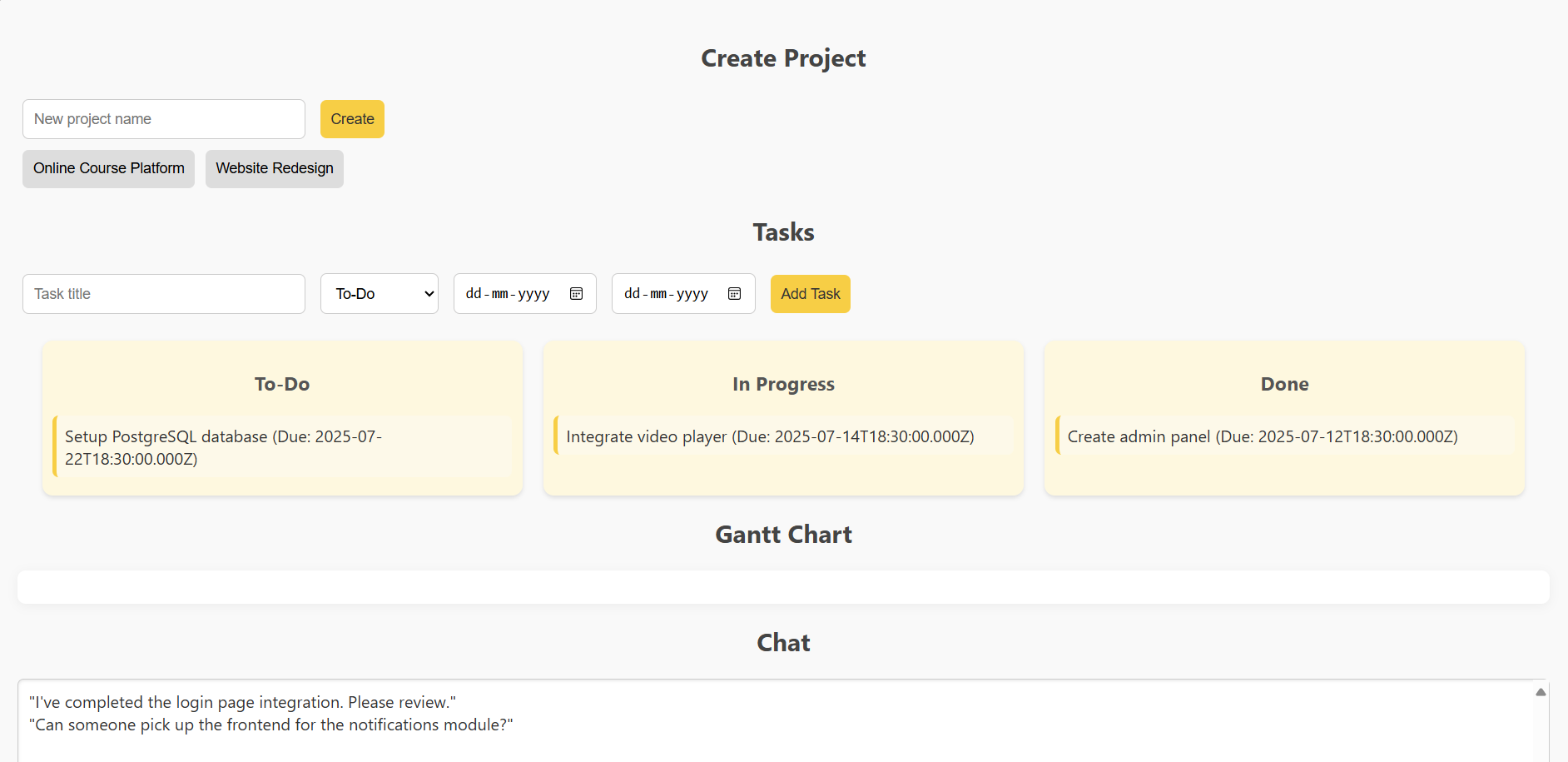Open calendar picker in first date field
Image resolution: width=1568 pixels, height=762 pixels.
(576, 294)
